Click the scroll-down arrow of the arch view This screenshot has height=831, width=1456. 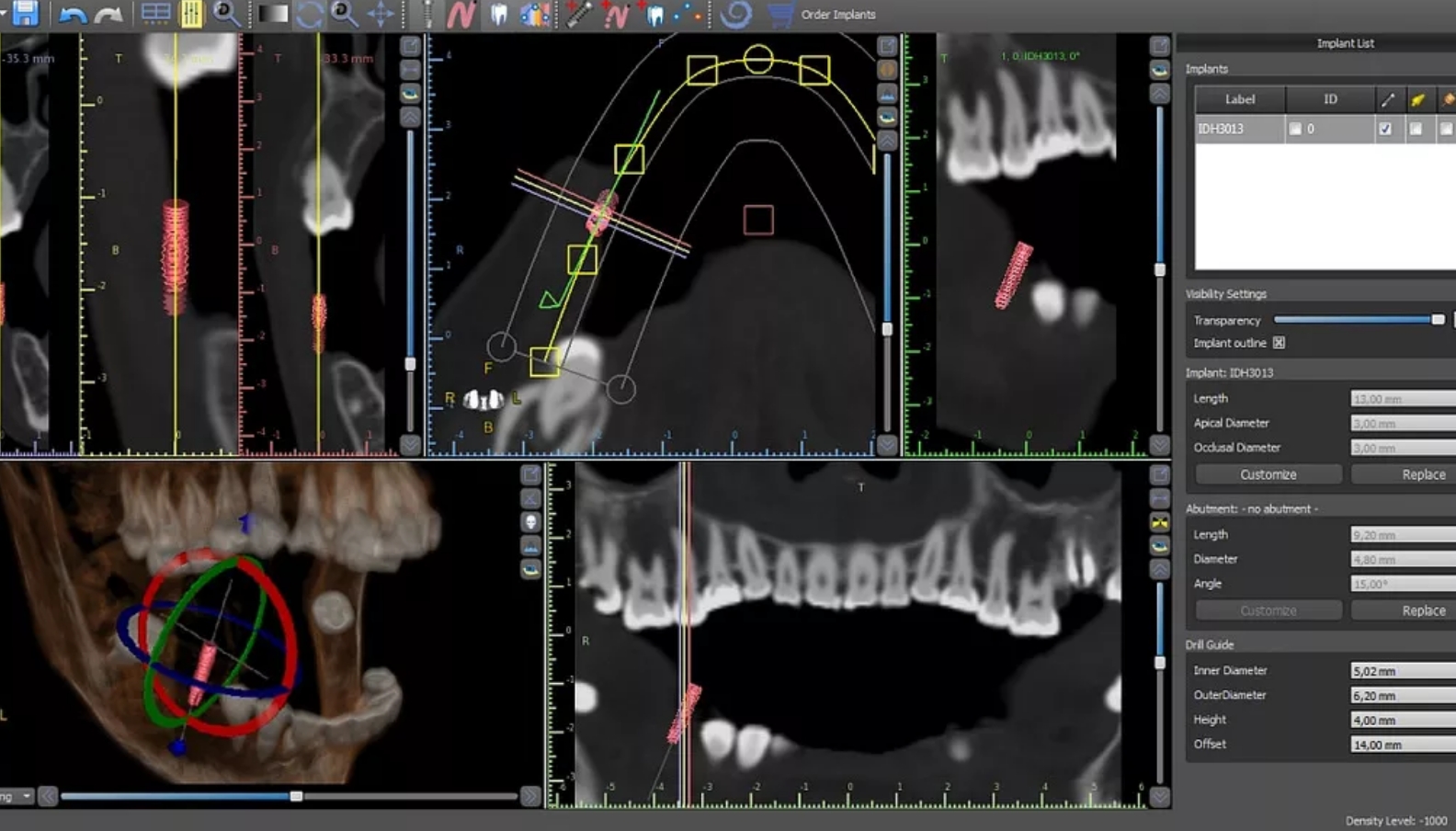click(x=887, y=445)
